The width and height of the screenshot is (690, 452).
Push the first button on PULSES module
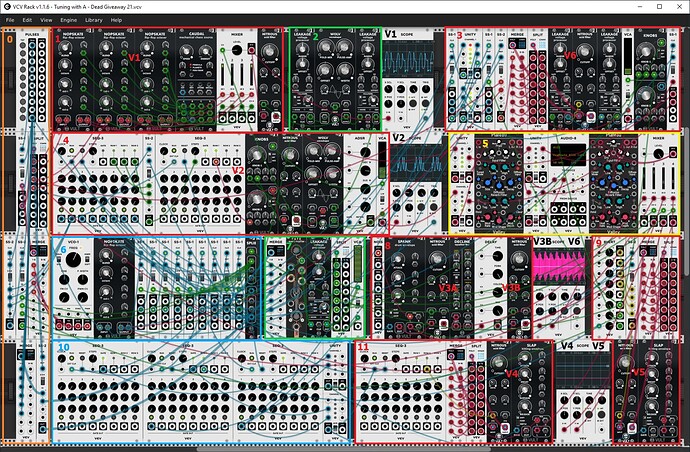point(23,45)
